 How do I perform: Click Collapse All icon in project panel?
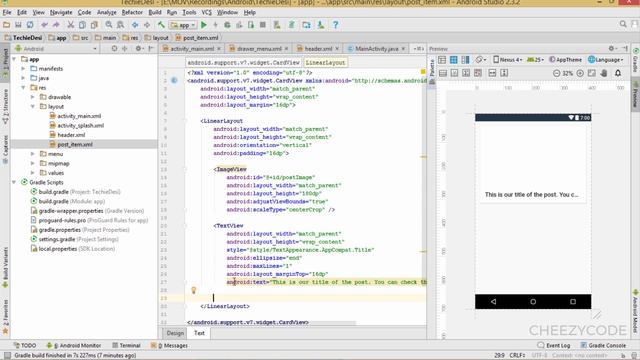pyautogui.click(x=125, y=49)
